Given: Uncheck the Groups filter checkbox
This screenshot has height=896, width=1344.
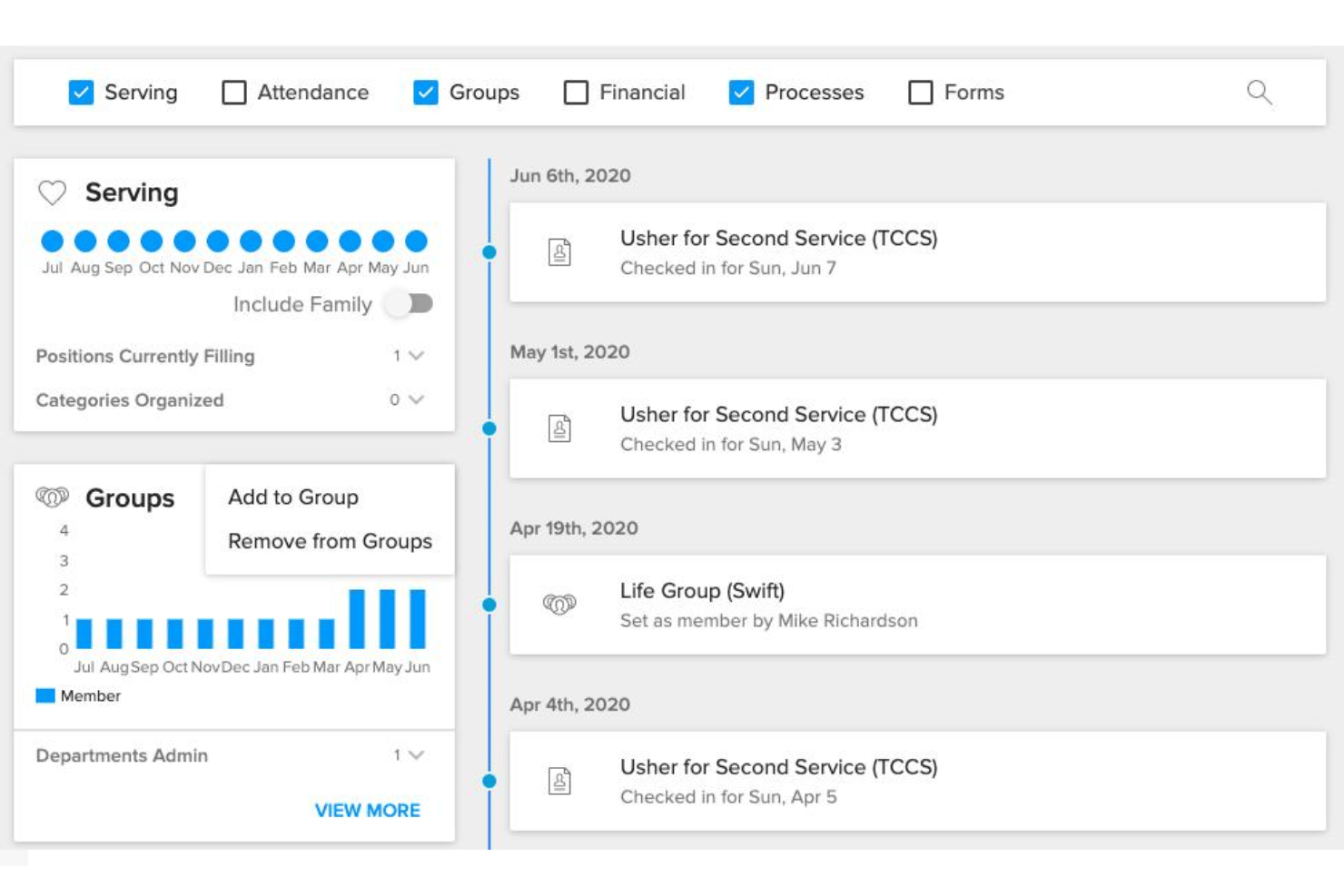Looking at the screenshot, I should (426, 93).
